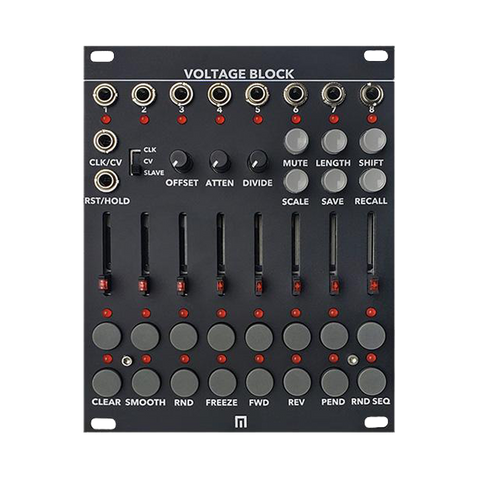Click output jack 6

pos(295,94)
